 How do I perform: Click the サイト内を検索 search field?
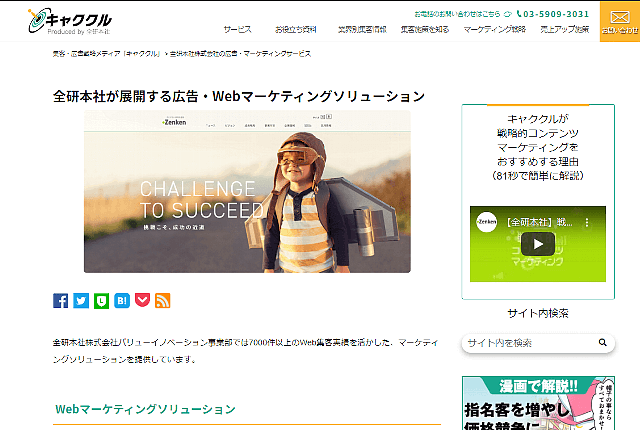(x=528, y=343)
